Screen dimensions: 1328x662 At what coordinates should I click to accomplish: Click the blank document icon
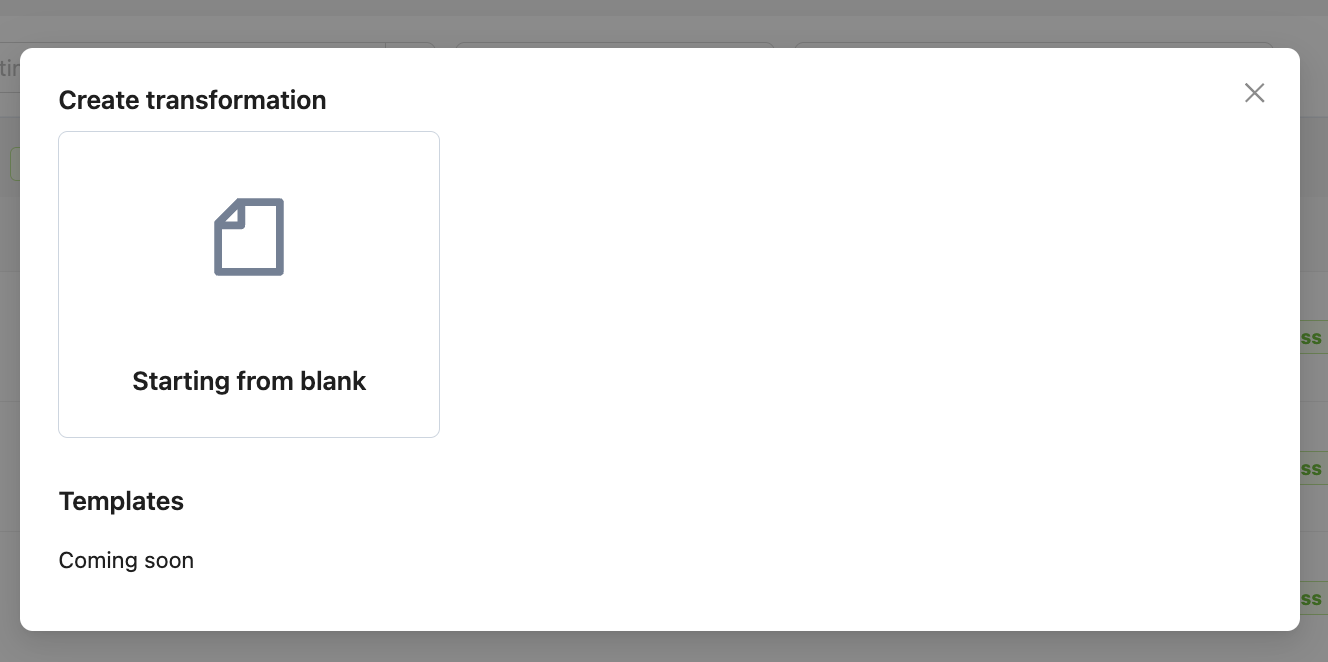249,237
